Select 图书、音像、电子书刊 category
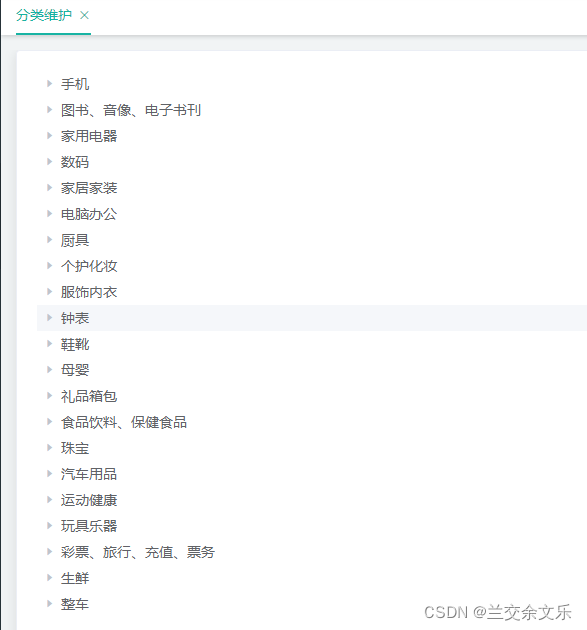Image resolution: width=587 pixels, height=630 pixels. [x=131, y=110]
